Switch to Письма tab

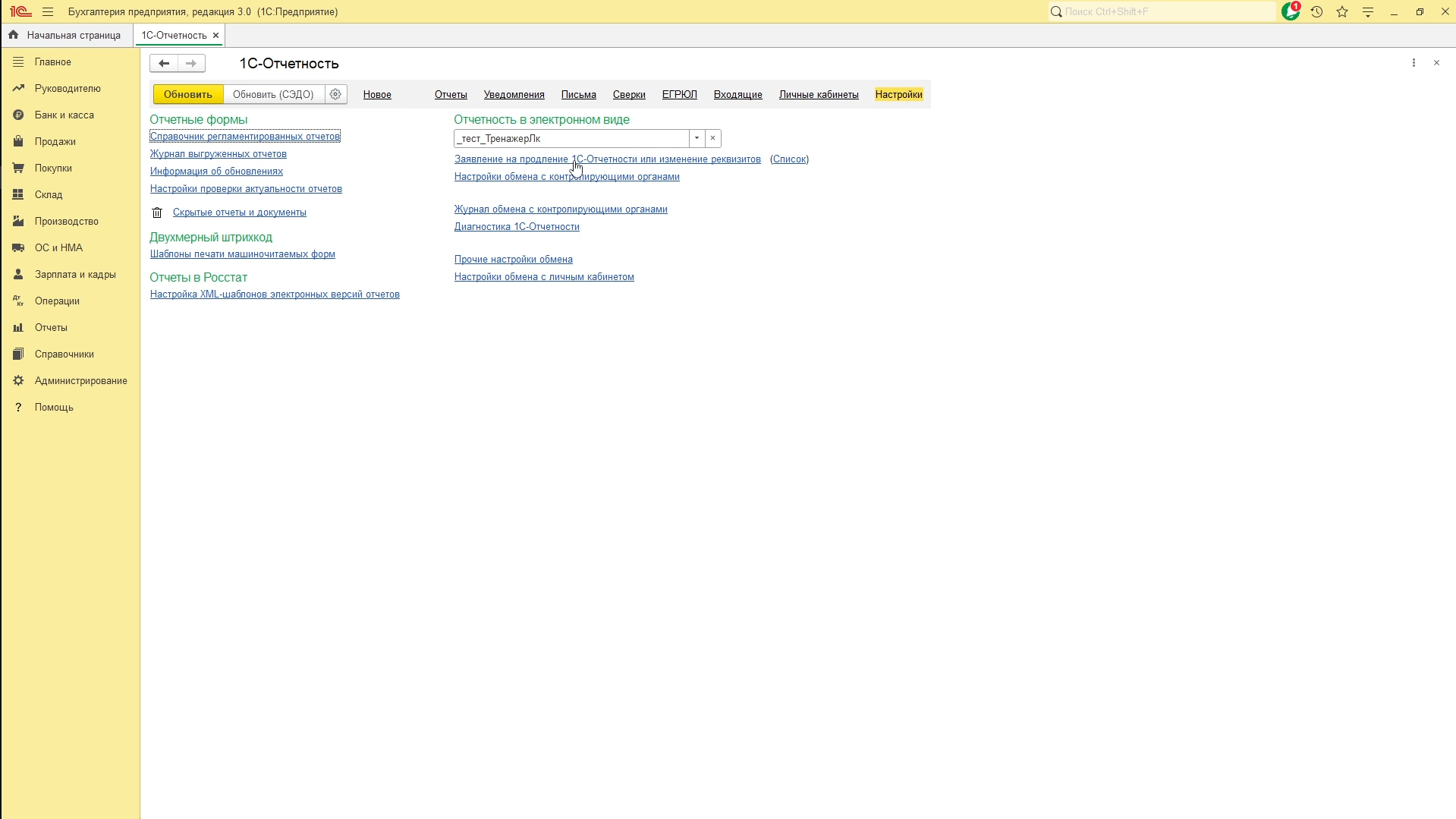[579, 95]
